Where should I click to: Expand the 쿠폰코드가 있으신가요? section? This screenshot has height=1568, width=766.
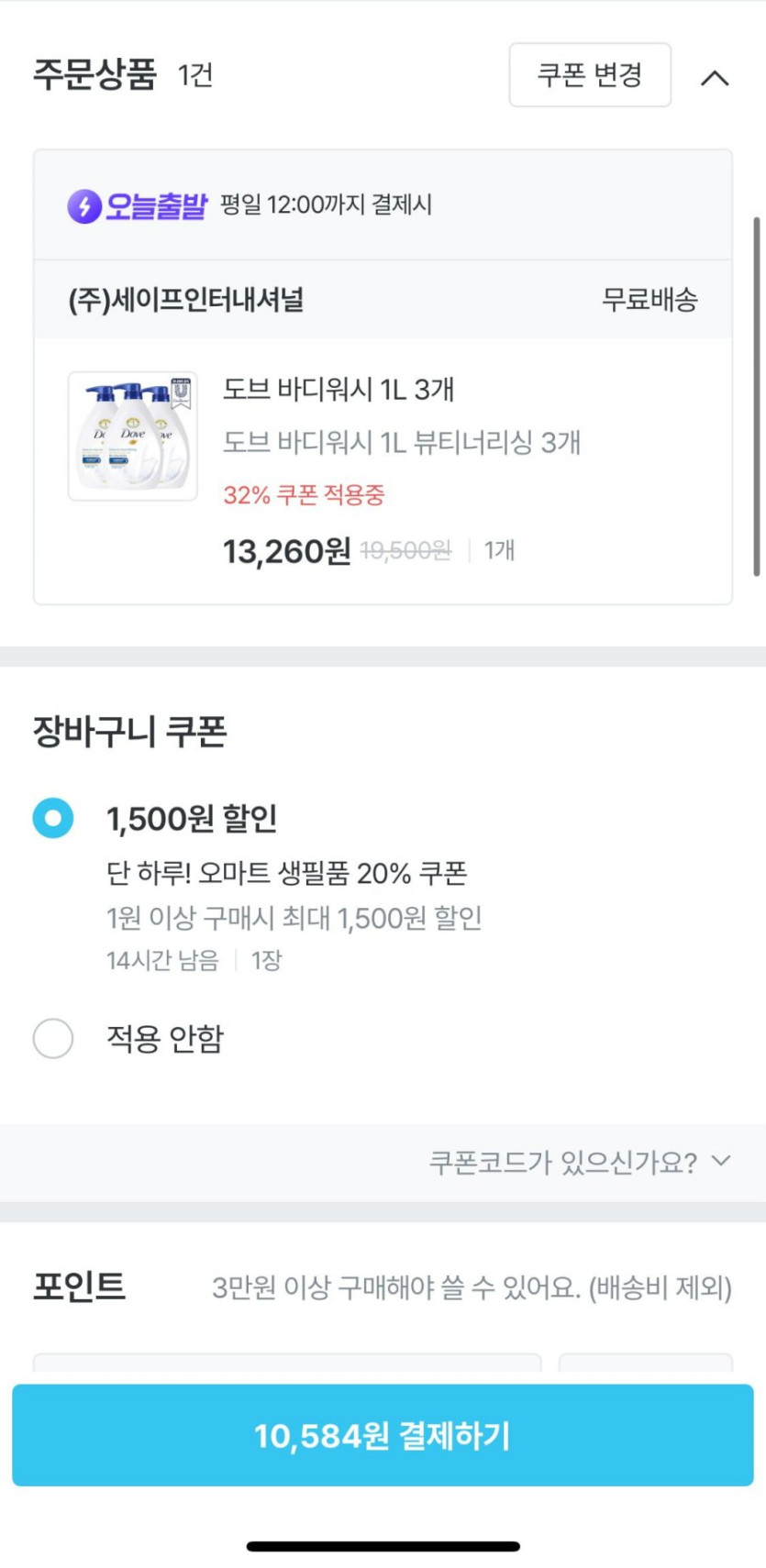562,1163
